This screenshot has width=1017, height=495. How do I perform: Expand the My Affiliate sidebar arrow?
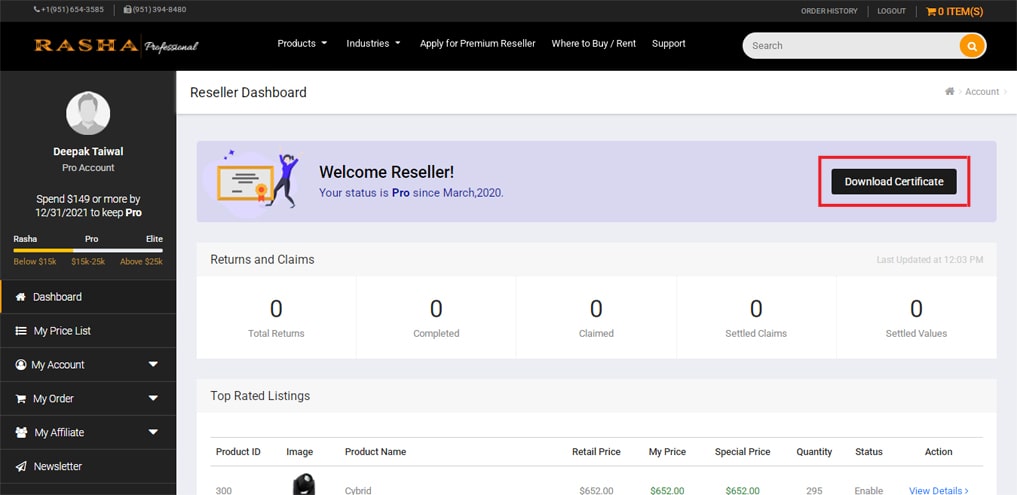coord(153,433)
